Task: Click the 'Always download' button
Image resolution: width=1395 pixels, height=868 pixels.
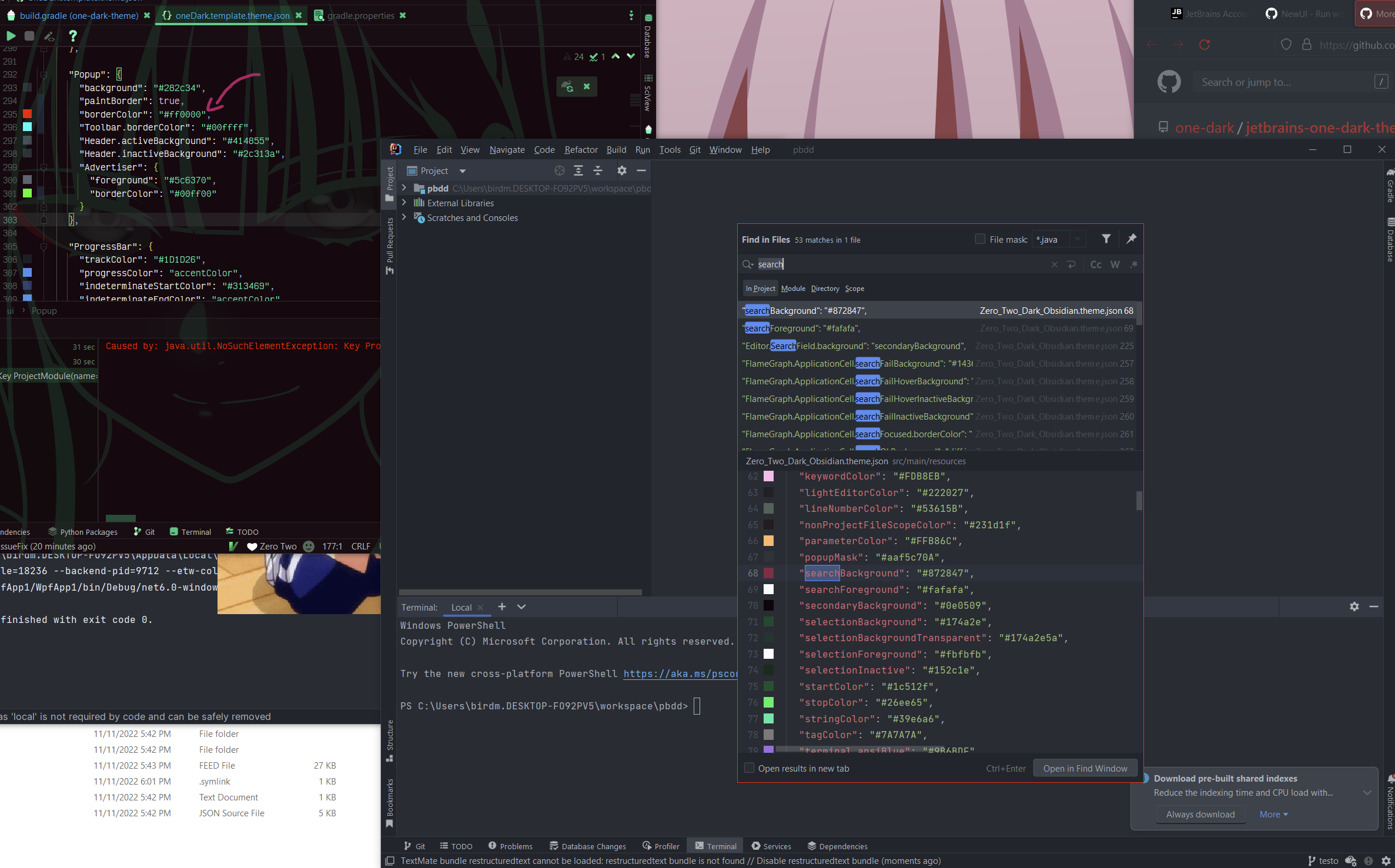Action: coord(1200,814)
